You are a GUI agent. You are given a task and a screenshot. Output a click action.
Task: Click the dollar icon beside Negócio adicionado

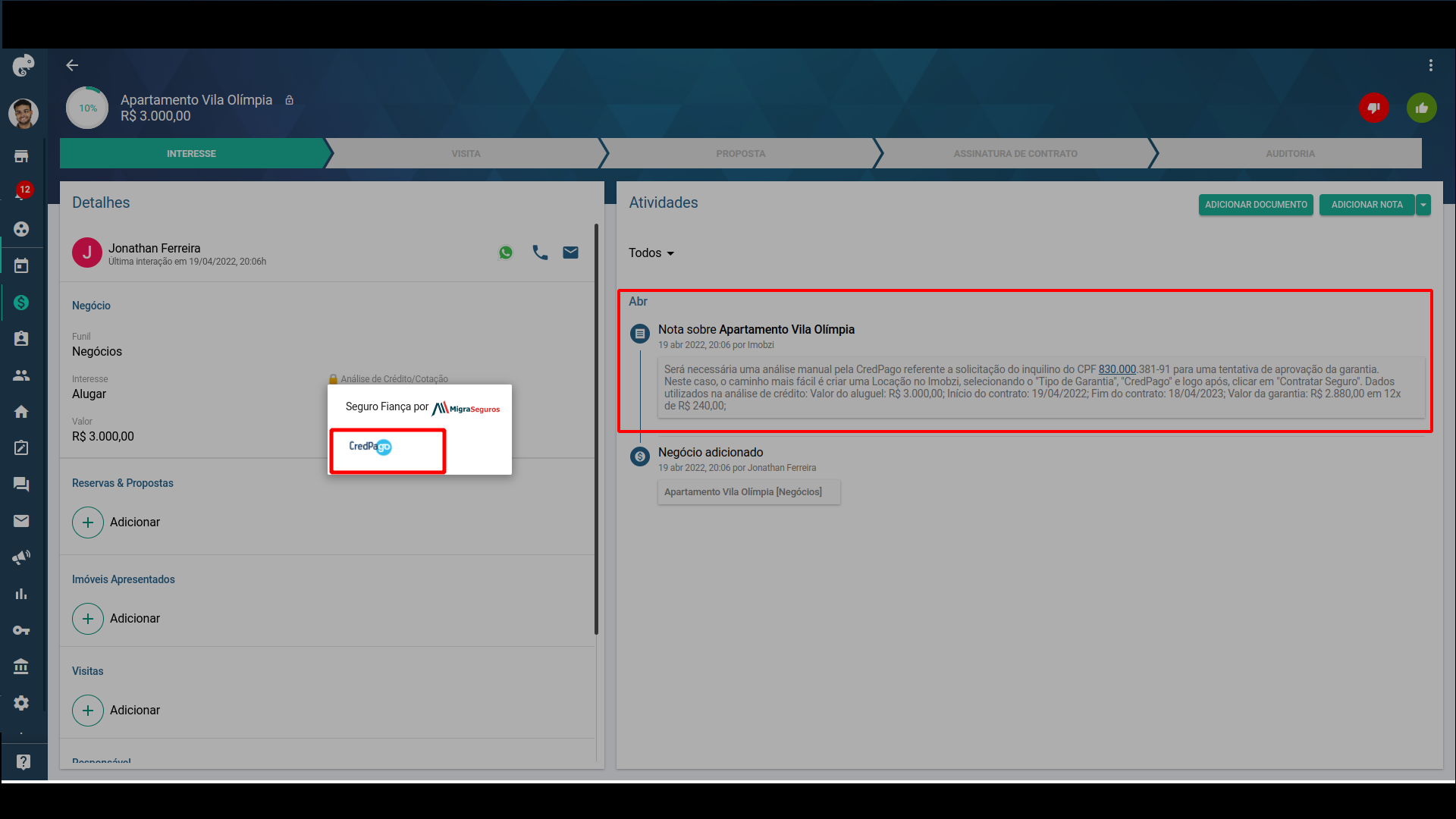640,457
